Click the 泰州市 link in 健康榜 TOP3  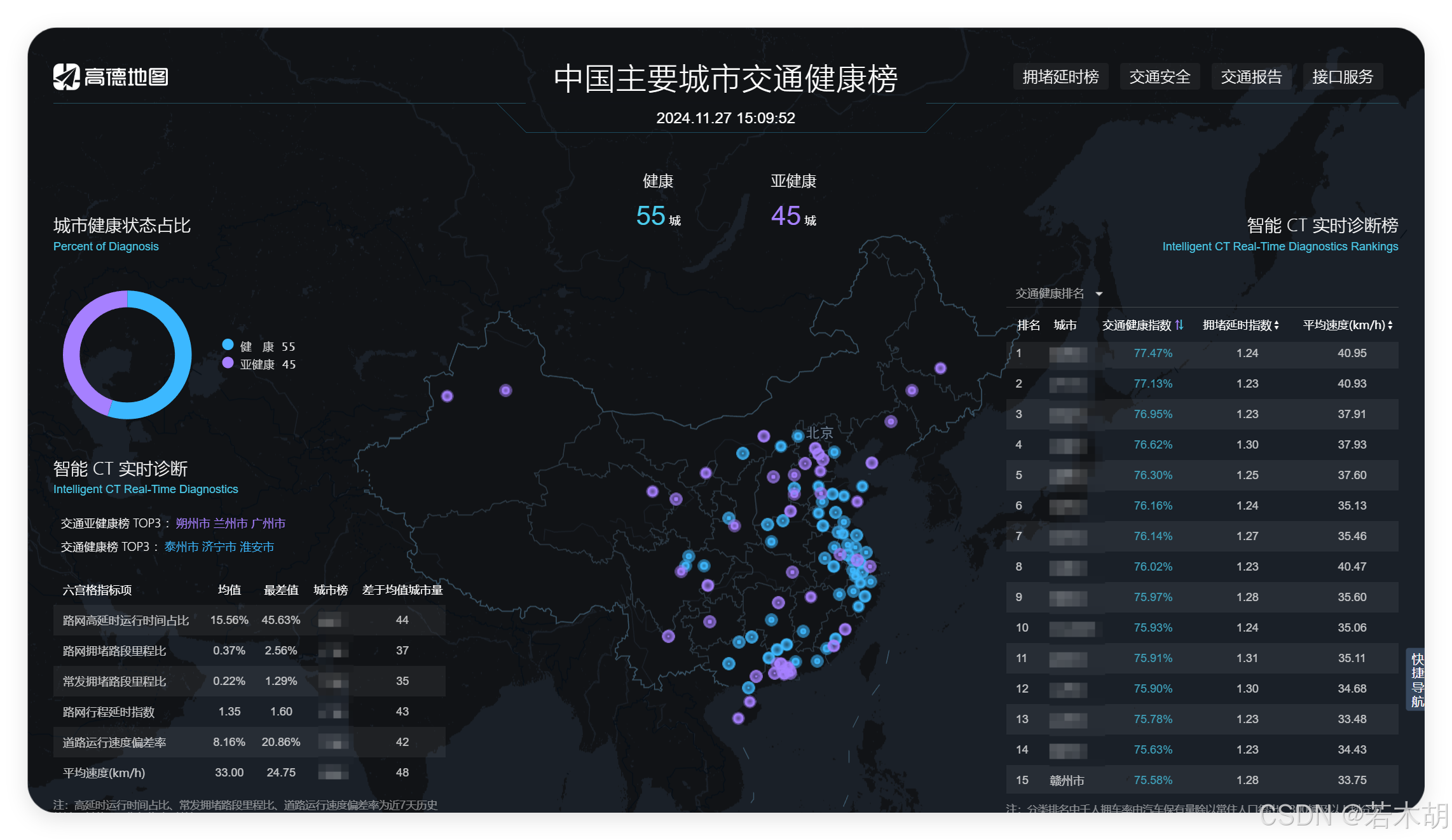(x=181, y=547)
